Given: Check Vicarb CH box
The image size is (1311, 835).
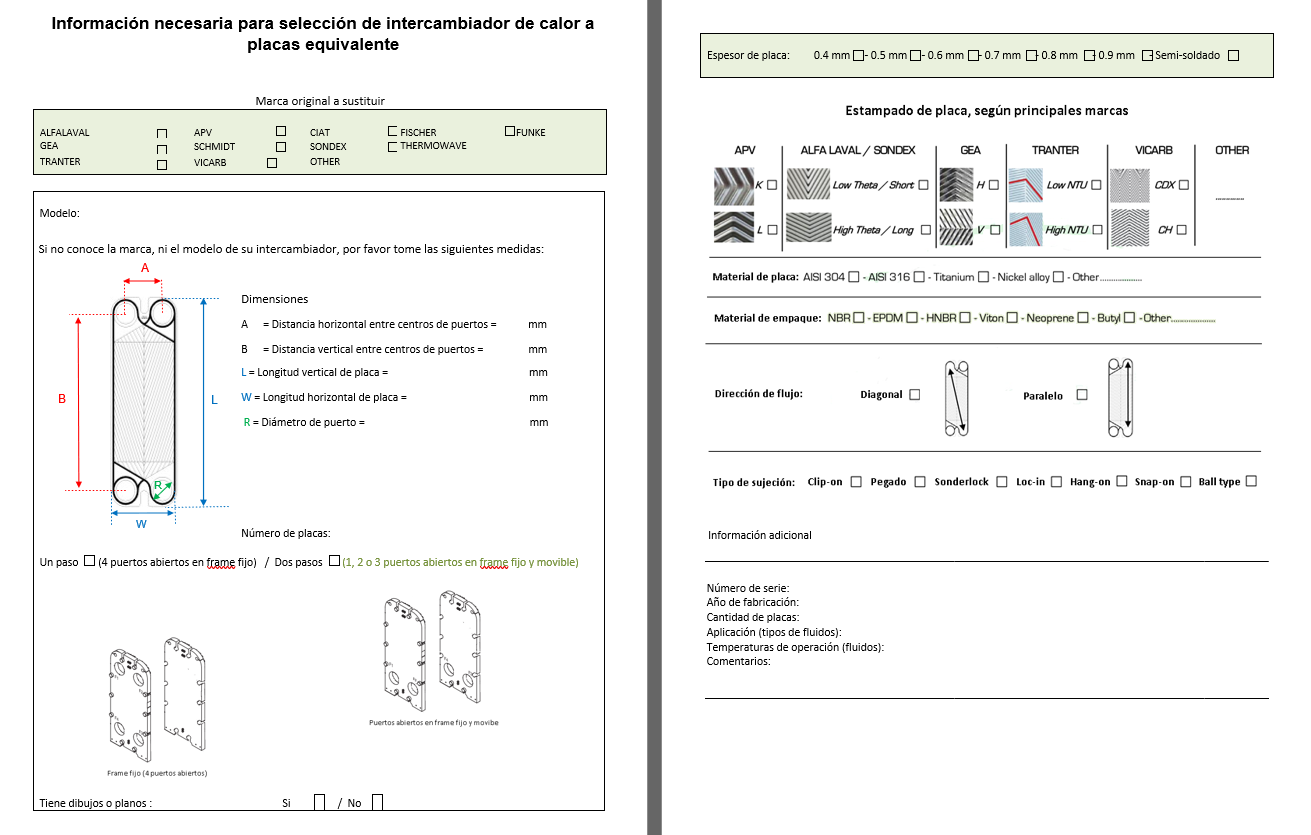Looking at the screenshot, I should click(x=1182, y=230).
